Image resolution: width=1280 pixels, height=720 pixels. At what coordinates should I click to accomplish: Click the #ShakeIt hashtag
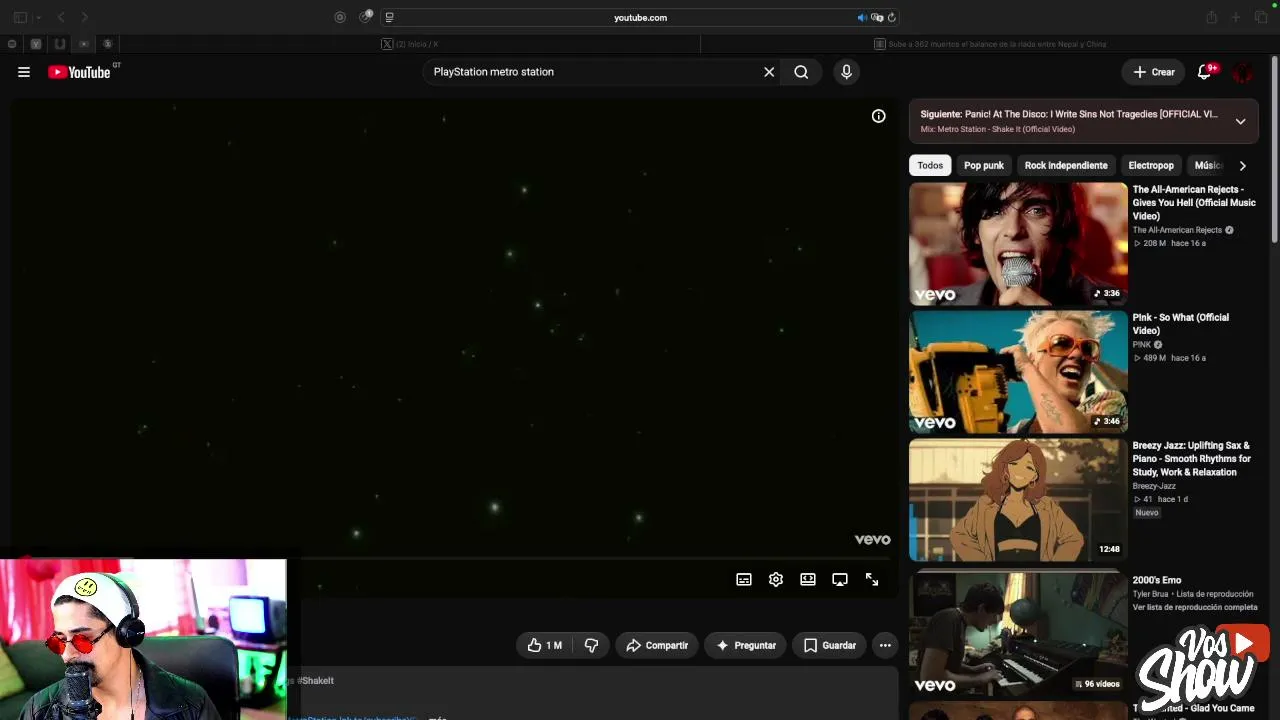[x=316, y=681]
